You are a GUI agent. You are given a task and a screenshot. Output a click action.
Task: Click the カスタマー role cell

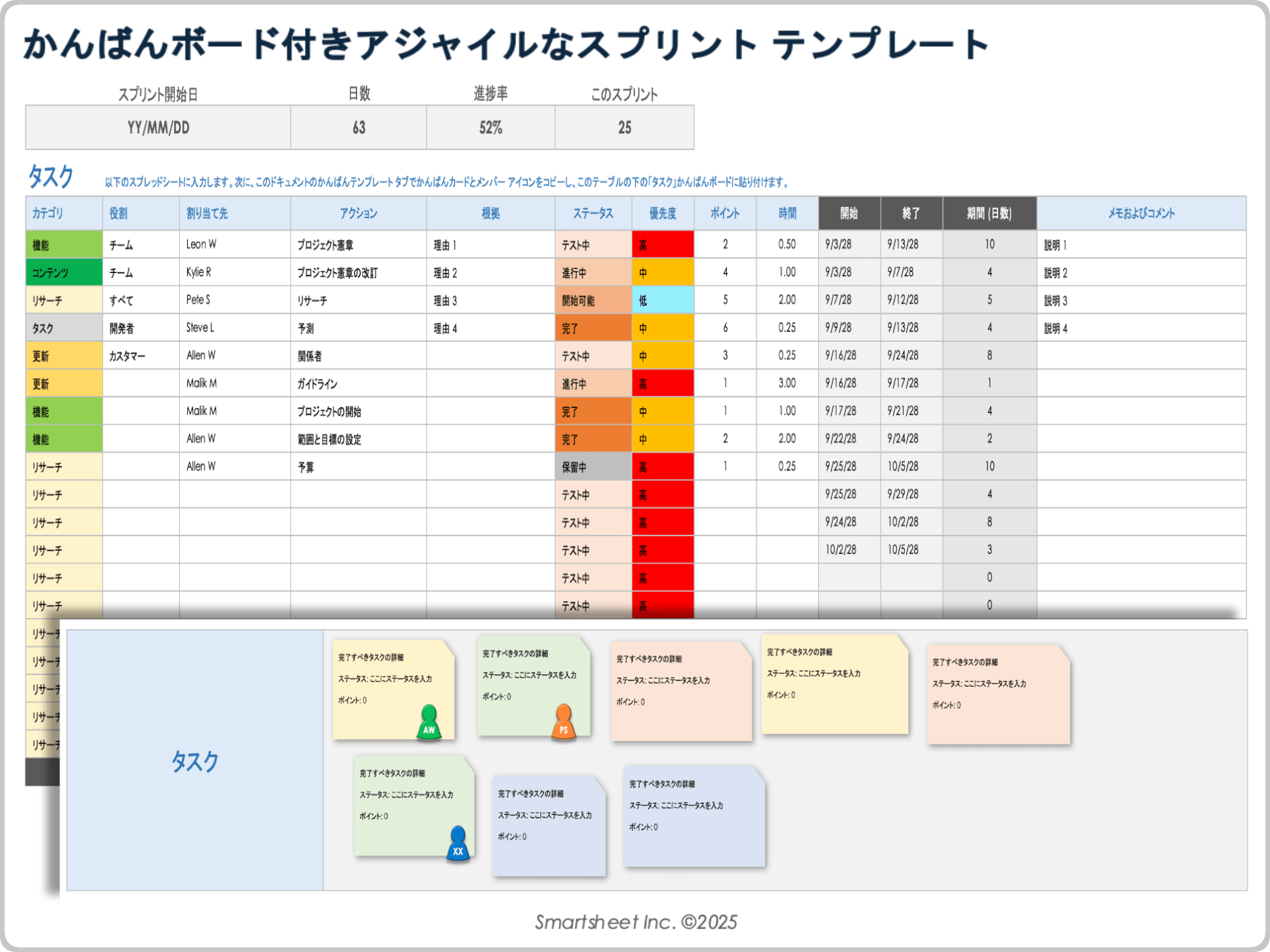(x=141, y=356)
